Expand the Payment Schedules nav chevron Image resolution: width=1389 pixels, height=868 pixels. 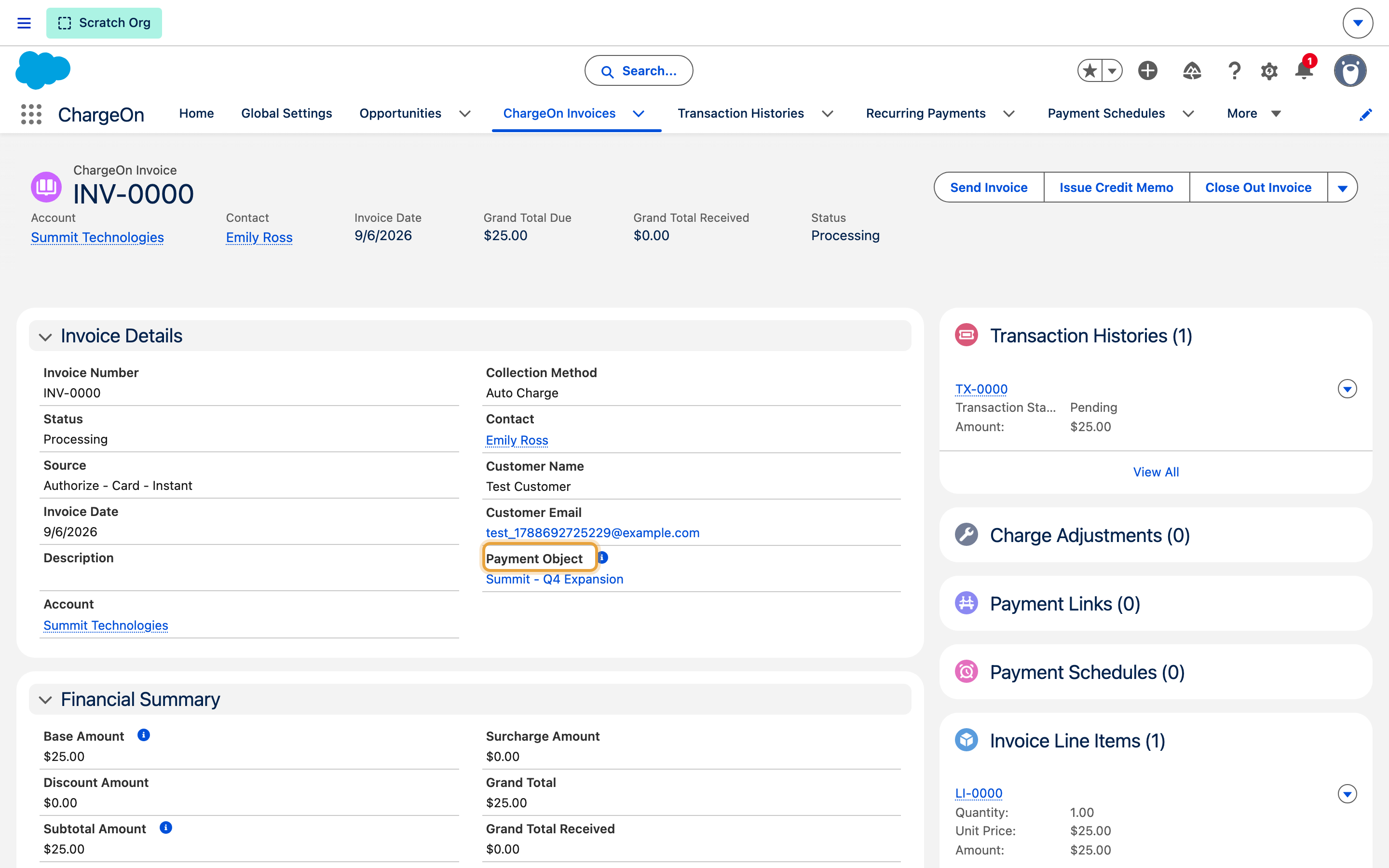pos(1188,114)
